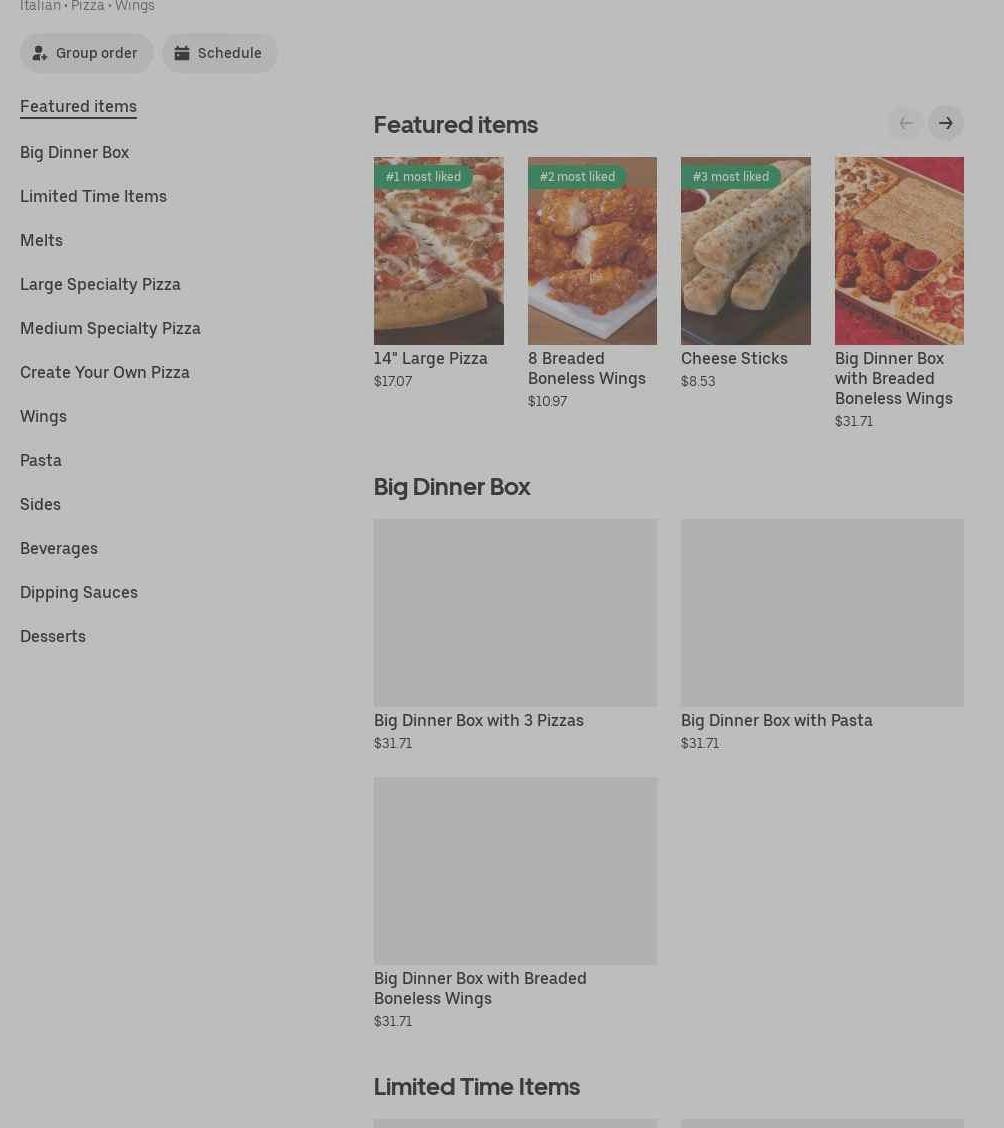This screenshot has height=1128, width=1004.
Task: Open Create Your Own Pizza category
Action: [105, 372]
